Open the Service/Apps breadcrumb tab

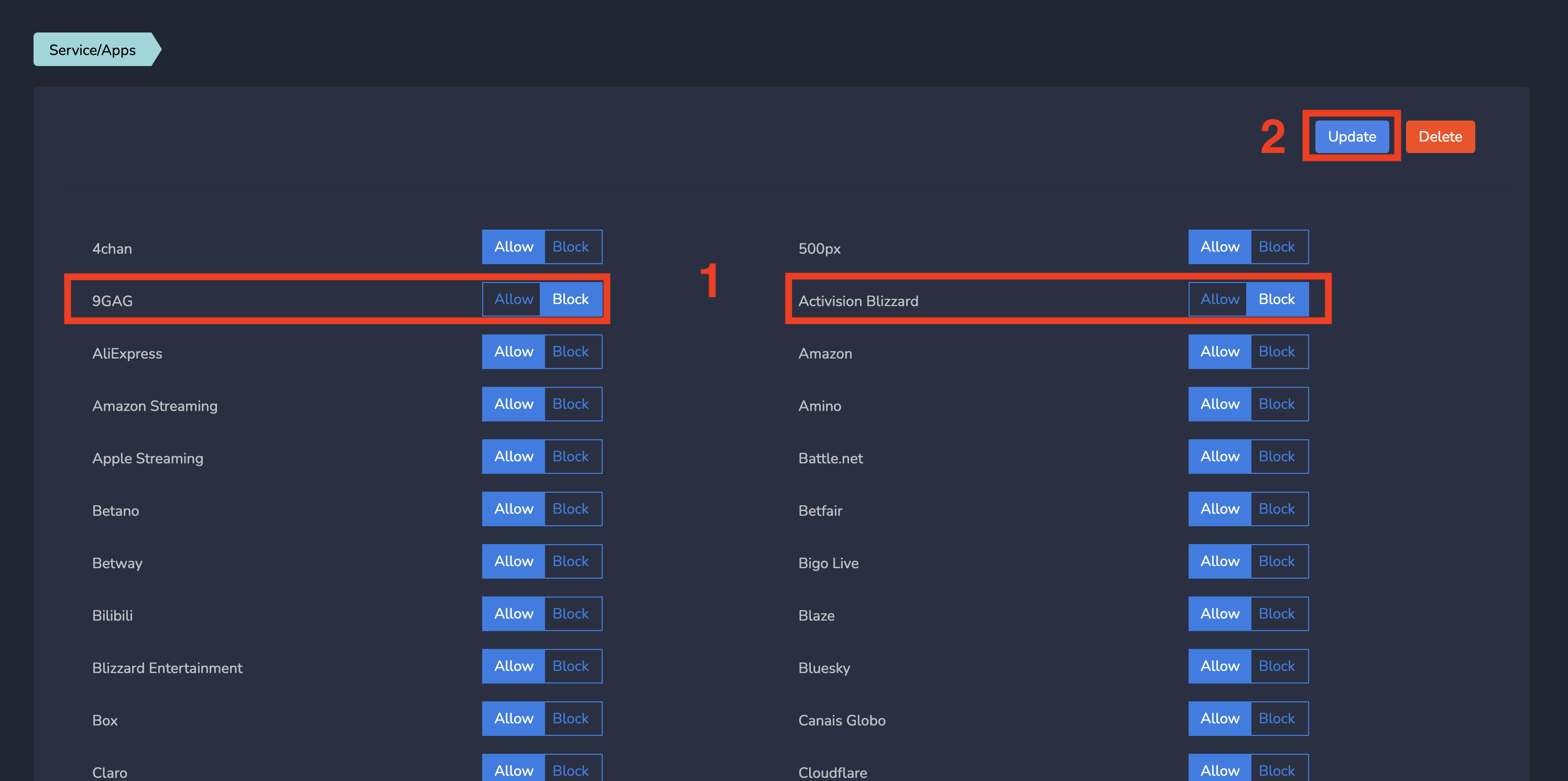pos(93,49)
